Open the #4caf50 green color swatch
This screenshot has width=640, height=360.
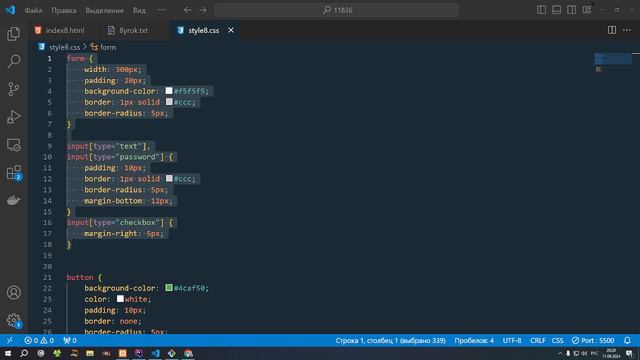[169, 288]
